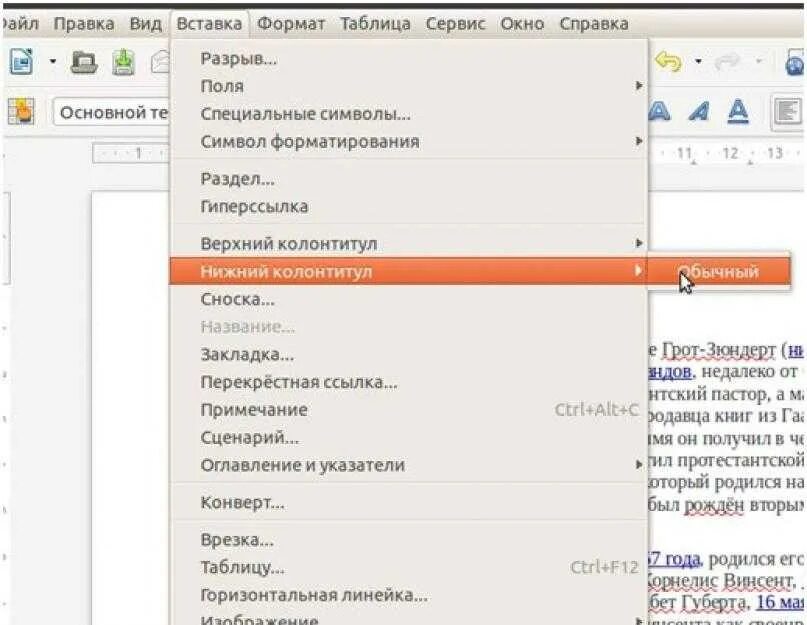This screenshot has width=807, height=625.
Task: Select Таблицу... menu entry
Action: pyautogui.click(x=409, y=568)
